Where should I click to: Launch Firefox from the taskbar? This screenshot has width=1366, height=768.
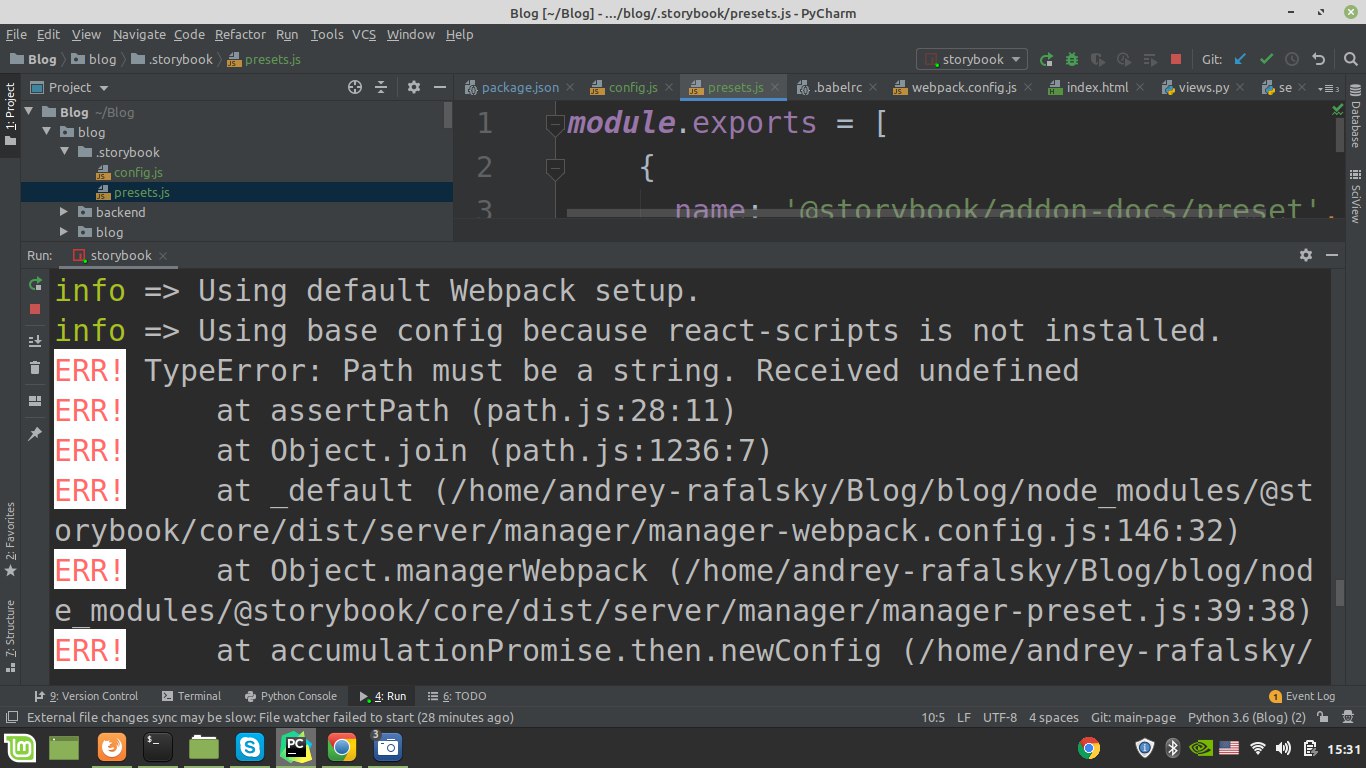[x=111, y=746]
